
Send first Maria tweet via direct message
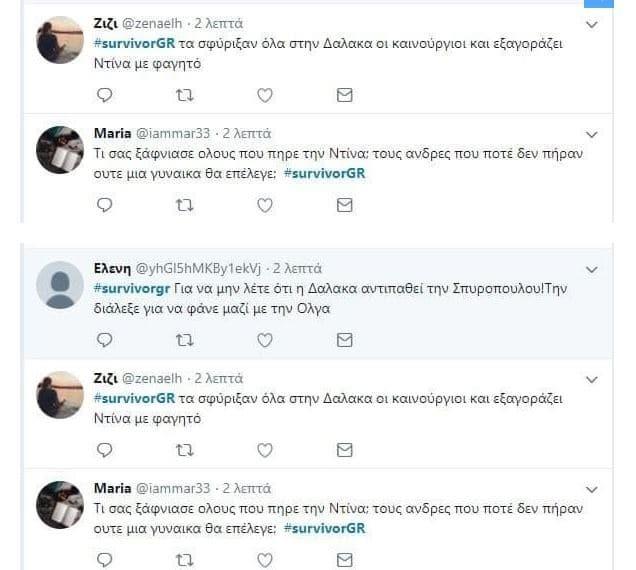(x=344, y=205)
